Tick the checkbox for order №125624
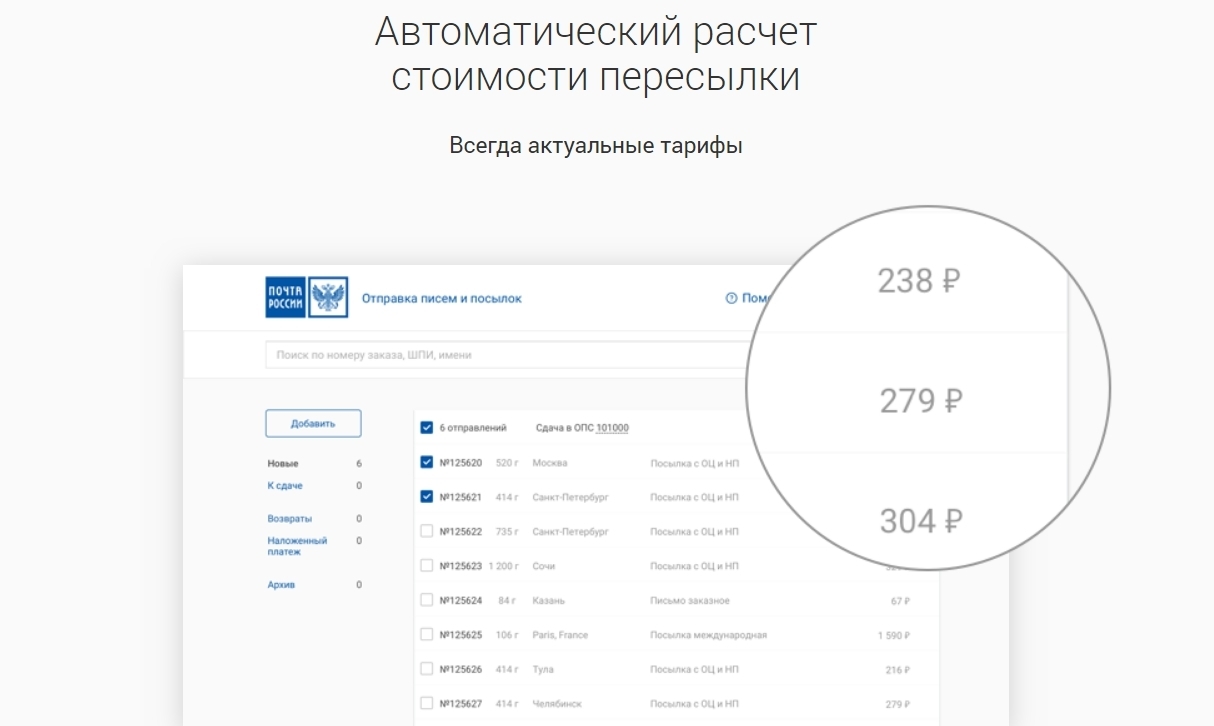This screenshot has width=1214, height=726. pos(427,600)
